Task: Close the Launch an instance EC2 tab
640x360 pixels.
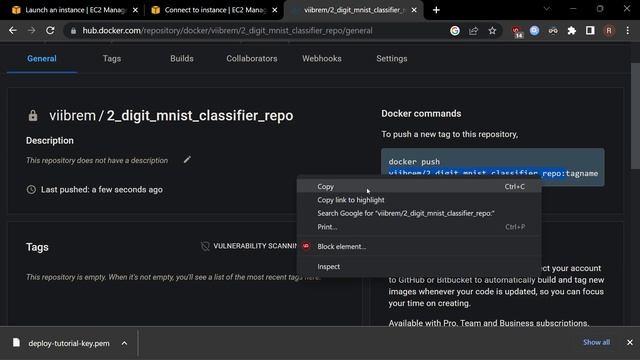Action: pyautogui.click(x=136, y=10)
